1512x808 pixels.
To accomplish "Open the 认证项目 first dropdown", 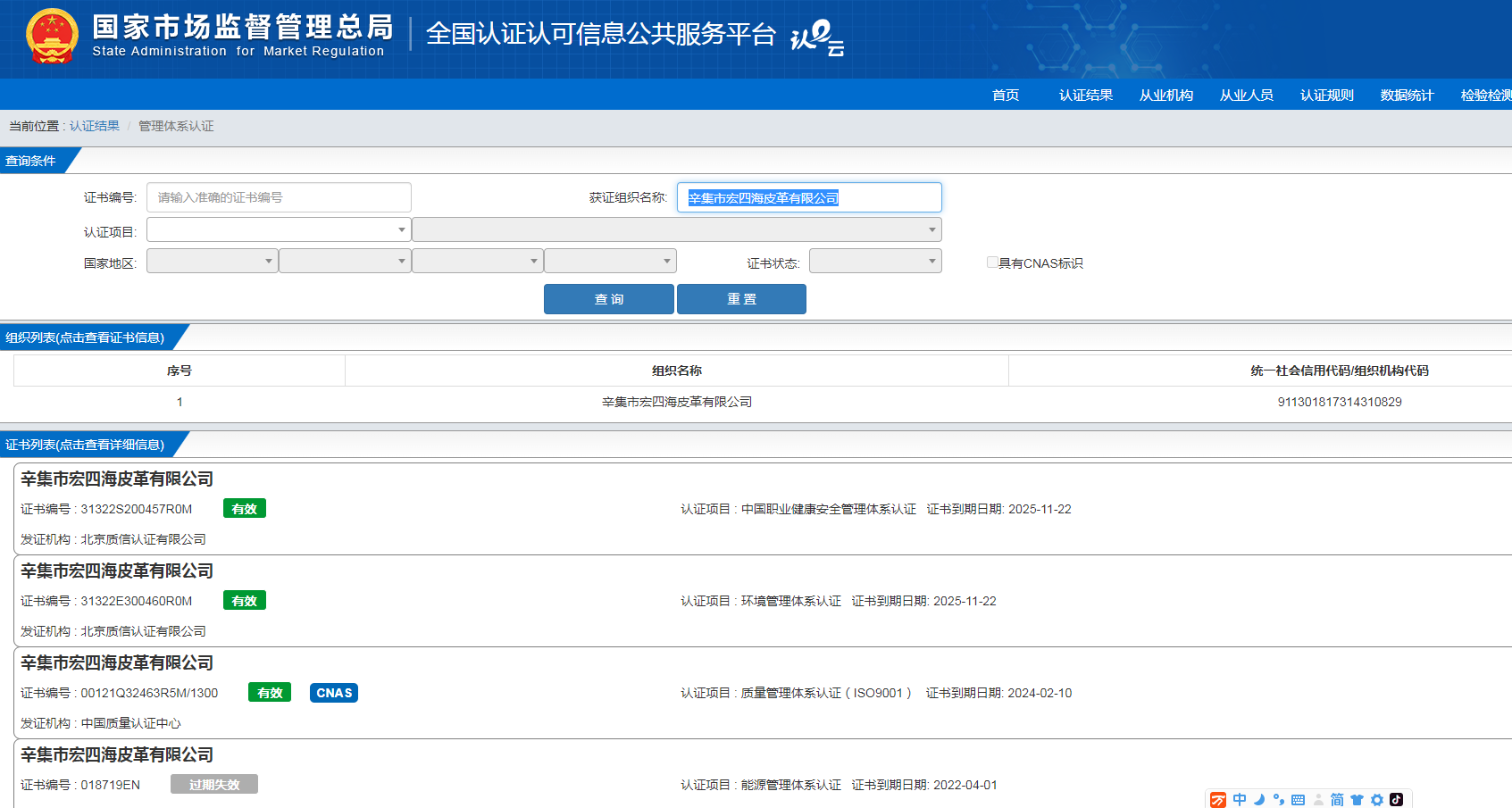I will coord(279,229).
